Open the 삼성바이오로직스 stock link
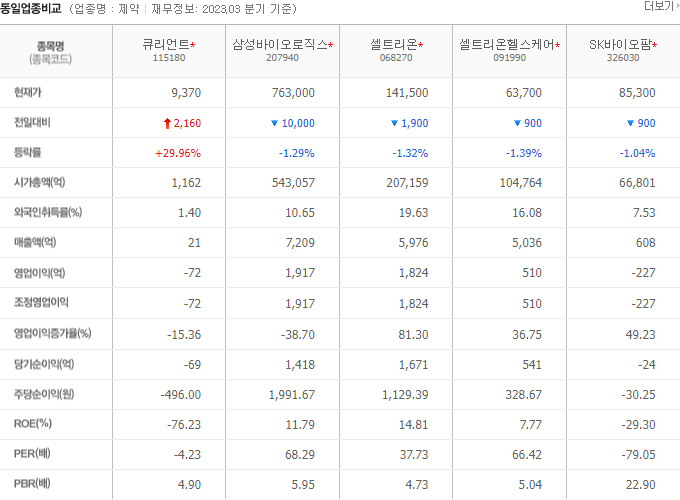 pyautogui.click(x=282, y=45)
